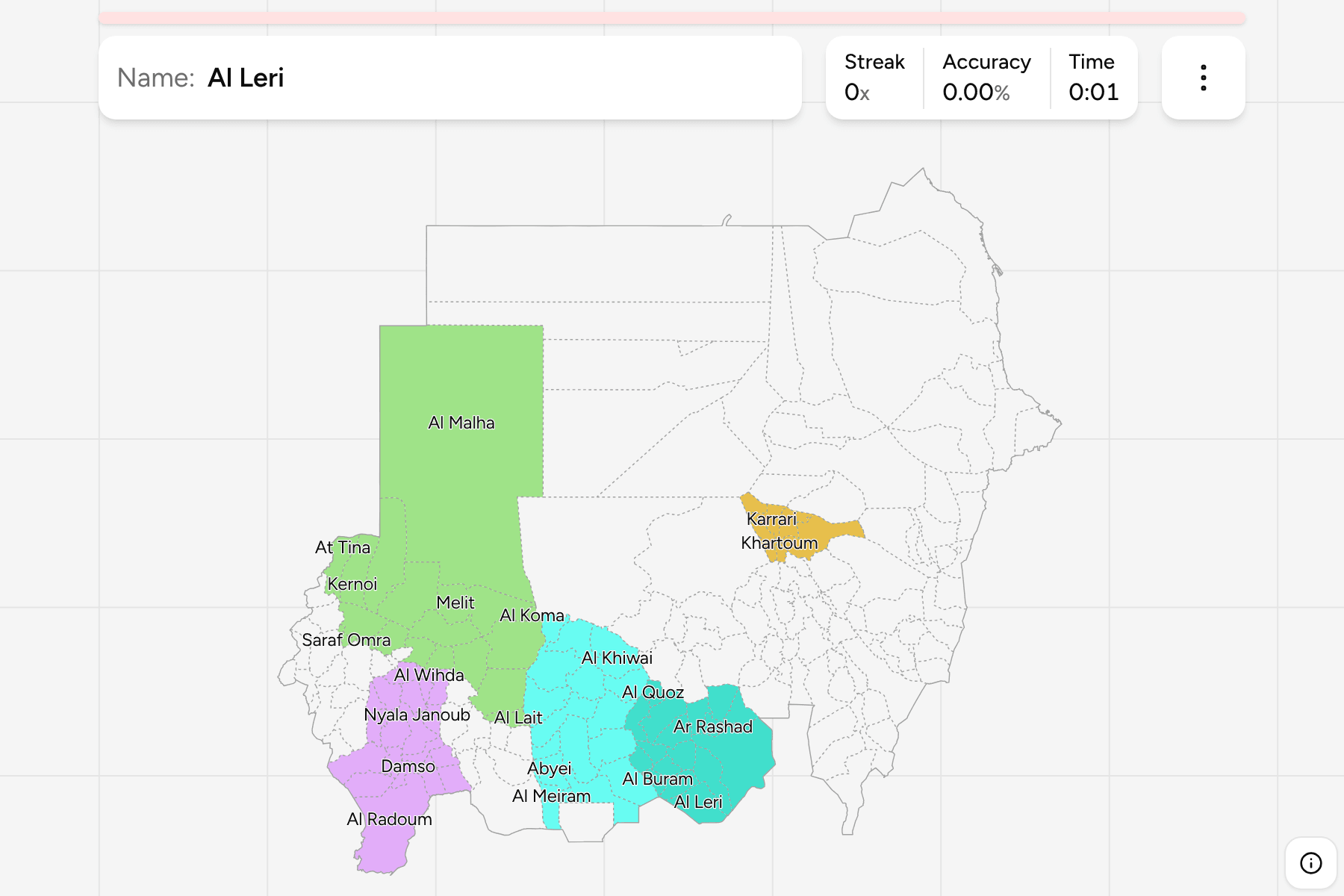Click the Name prompt field
This screenshot has width=1344, height=896.
(450, 78)
